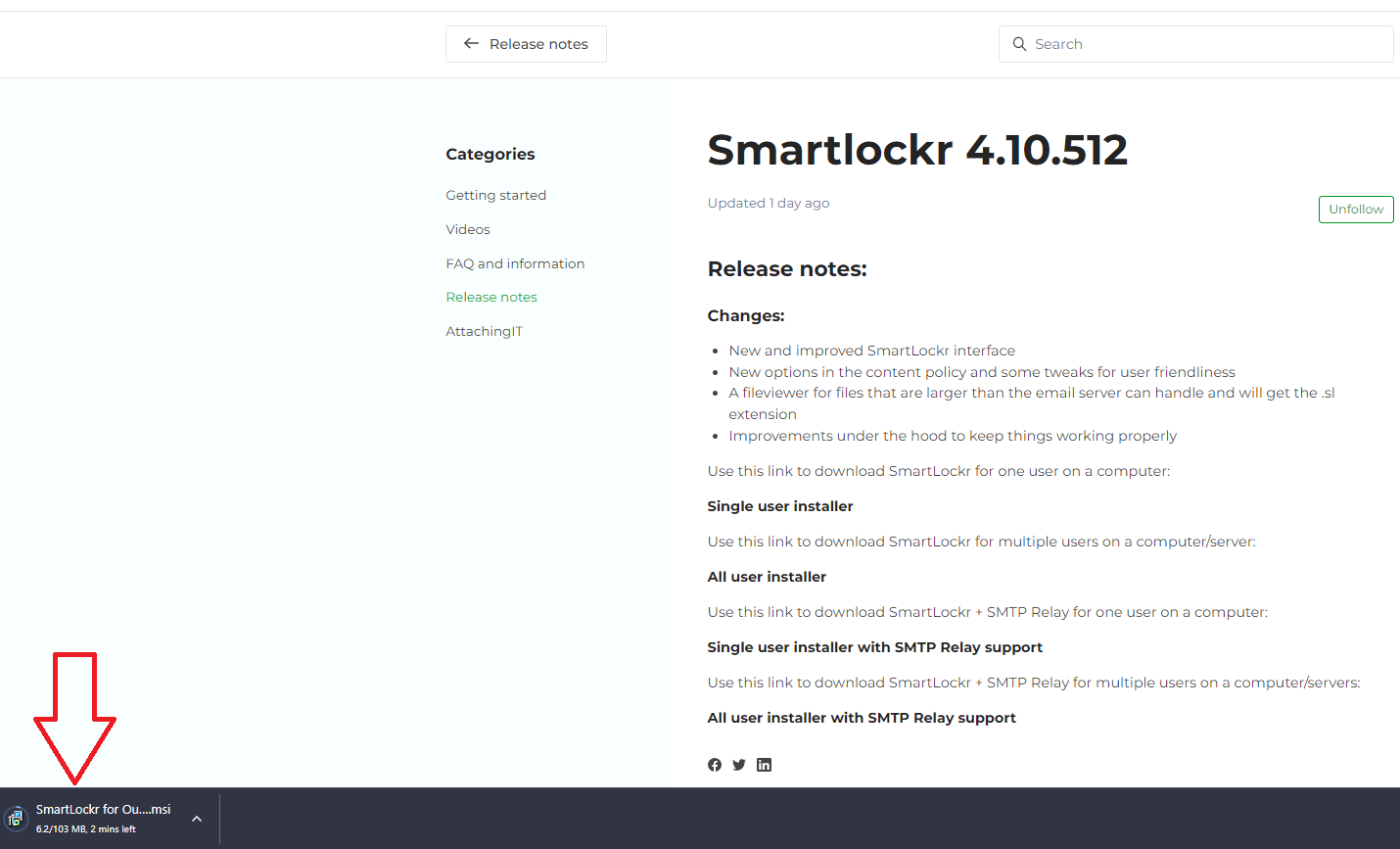The width and height of the screenshot is (1400, 849).
Task: Open the AttachingIT category
Action: (x=485, y=331)
